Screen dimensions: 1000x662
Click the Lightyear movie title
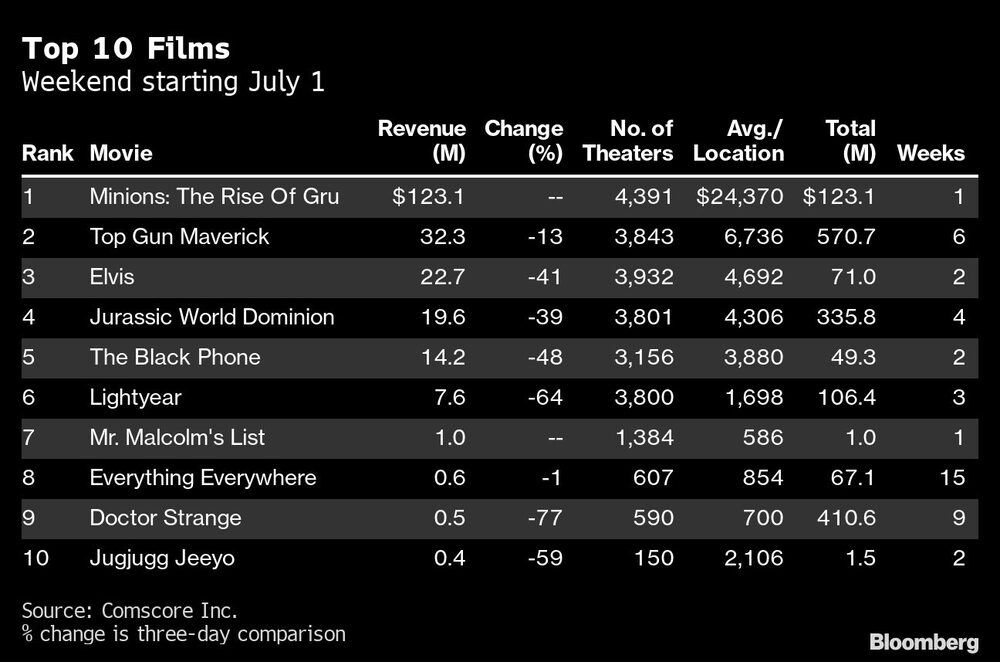click(x=135, y=397)
